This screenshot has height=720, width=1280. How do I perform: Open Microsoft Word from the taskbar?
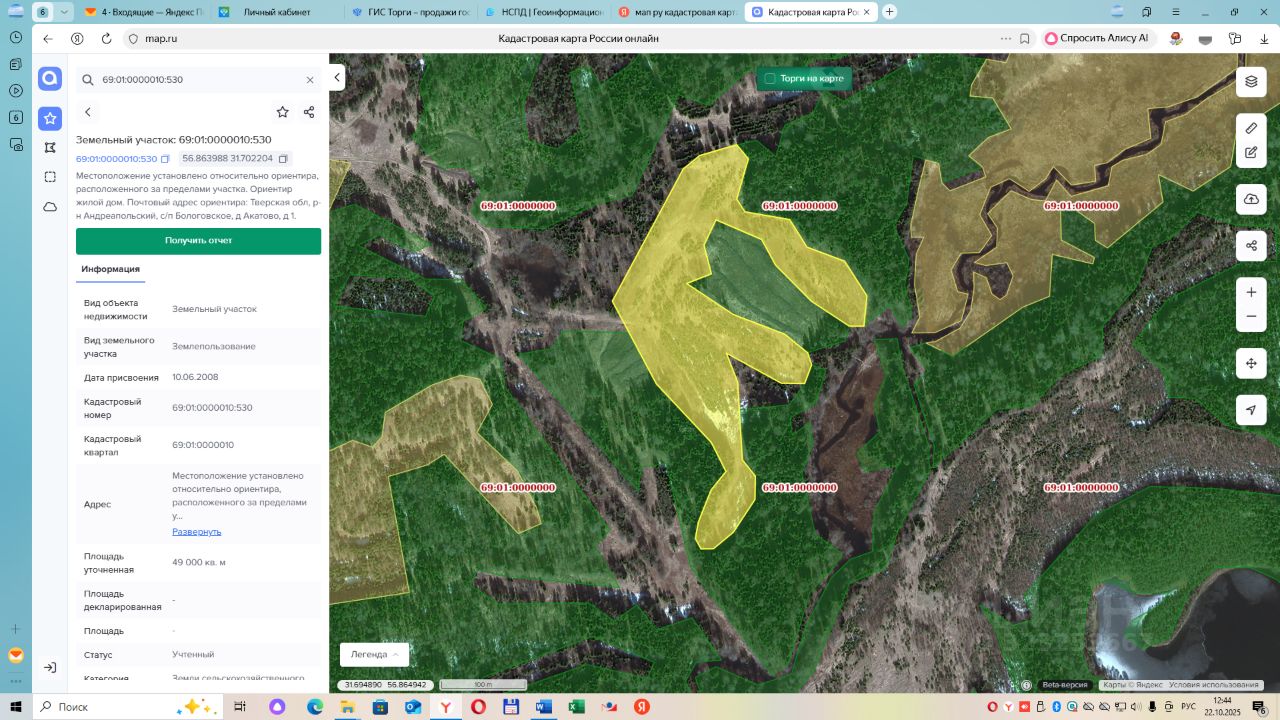(x=543, y=706)
